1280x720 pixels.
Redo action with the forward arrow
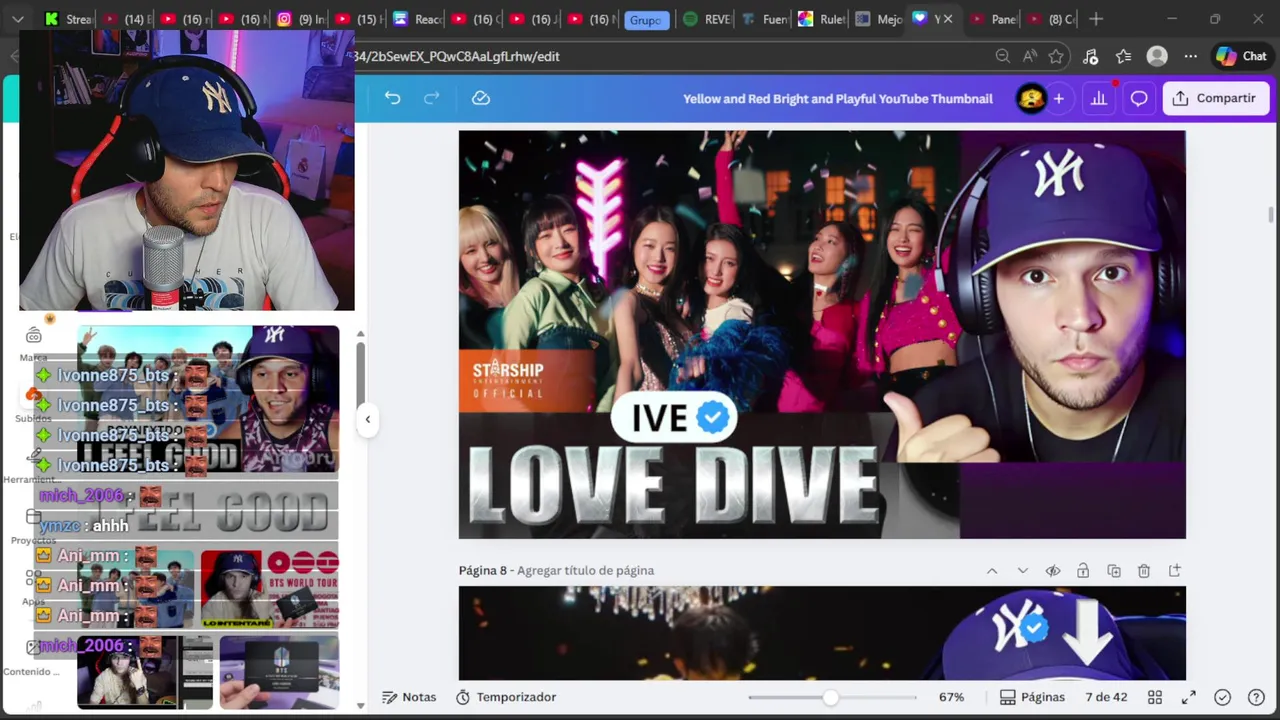click(432, 98)
